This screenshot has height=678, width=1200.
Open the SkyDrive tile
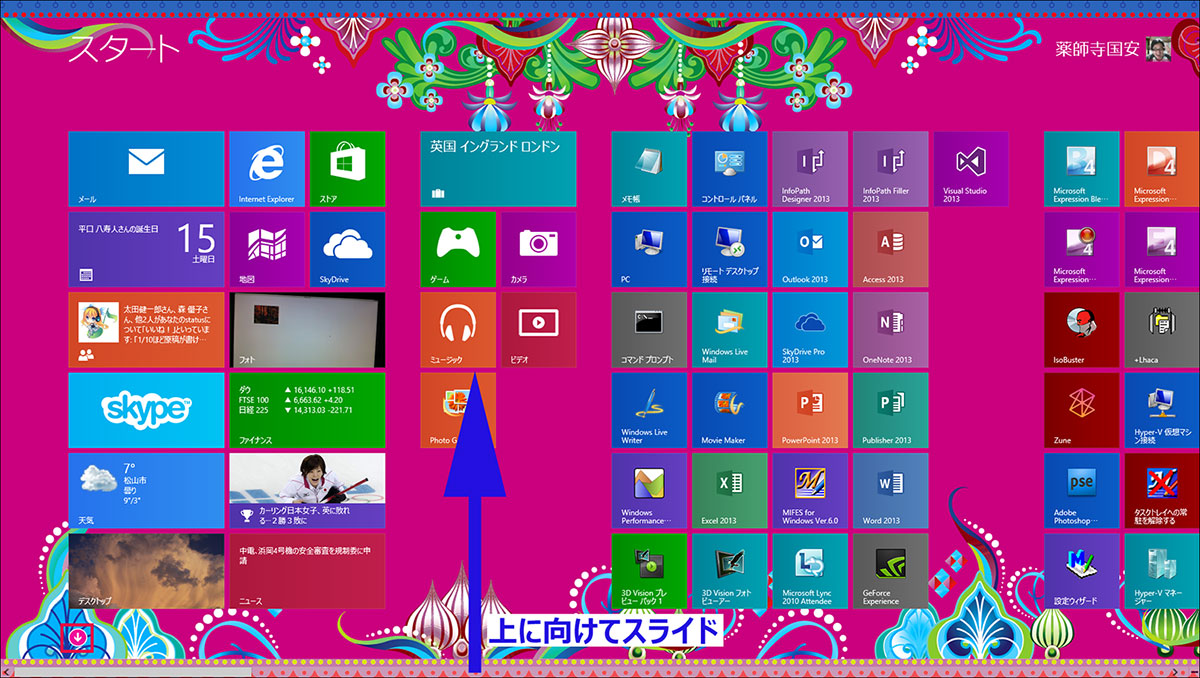tap(347, 249)
